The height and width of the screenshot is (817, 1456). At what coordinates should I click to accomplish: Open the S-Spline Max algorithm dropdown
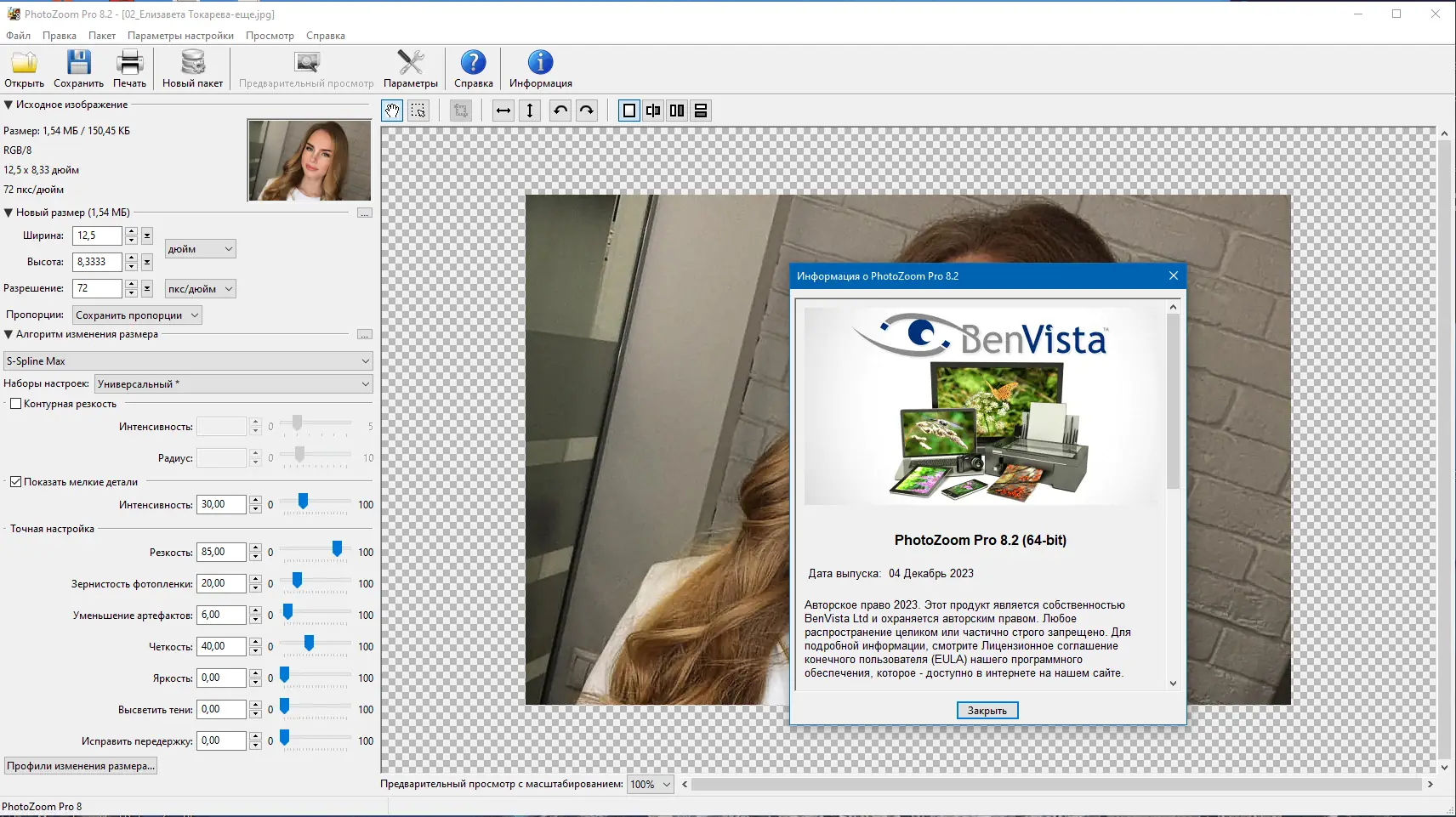click(188, 361)
